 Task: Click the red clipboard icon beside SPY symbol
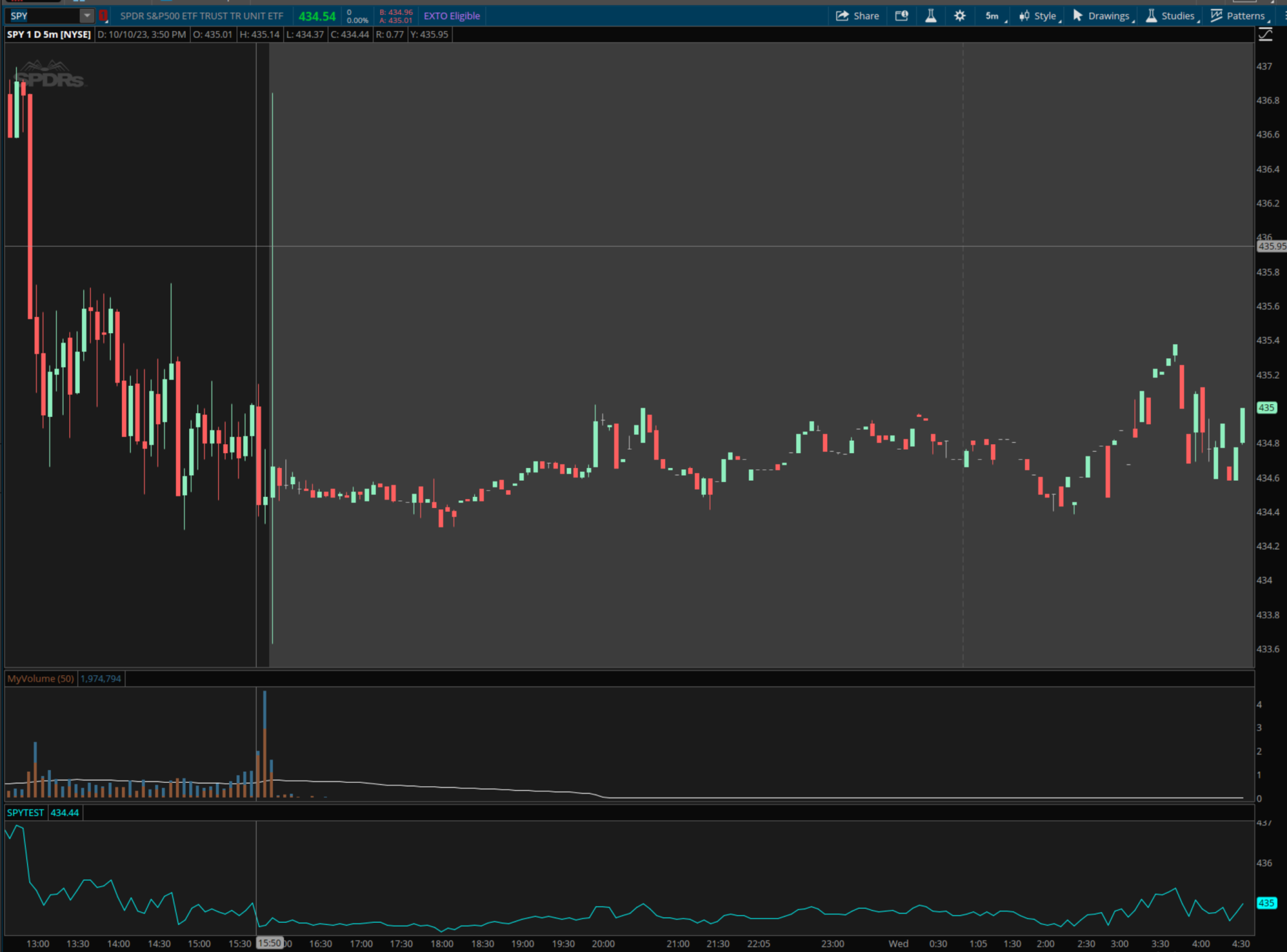104,16
